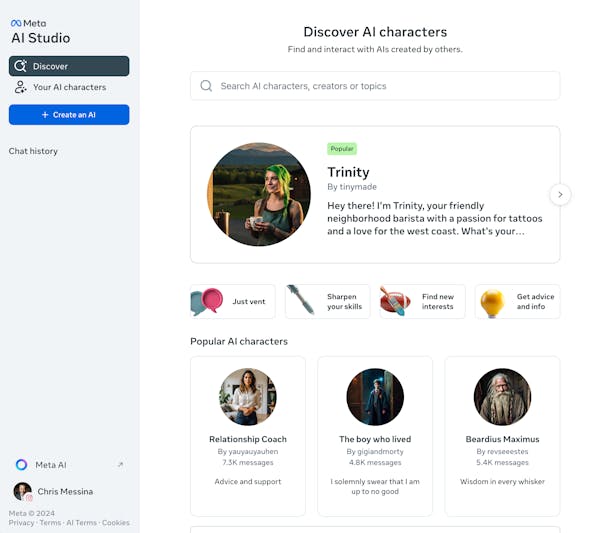
Task: Advance the featured carousel with the right chevron
Action: [x=560, y=195]
